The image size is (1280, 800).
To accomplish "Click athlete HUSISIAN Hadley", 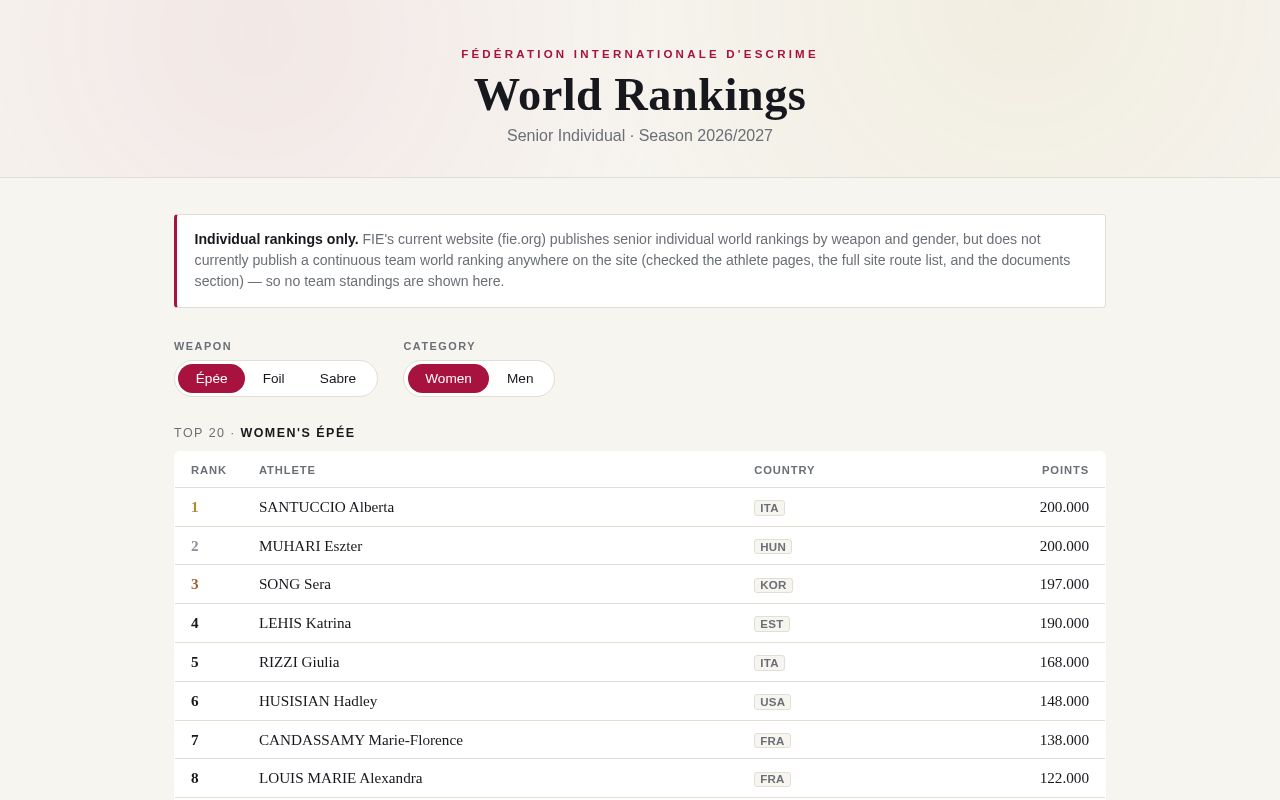I will [x=318, y=701].
